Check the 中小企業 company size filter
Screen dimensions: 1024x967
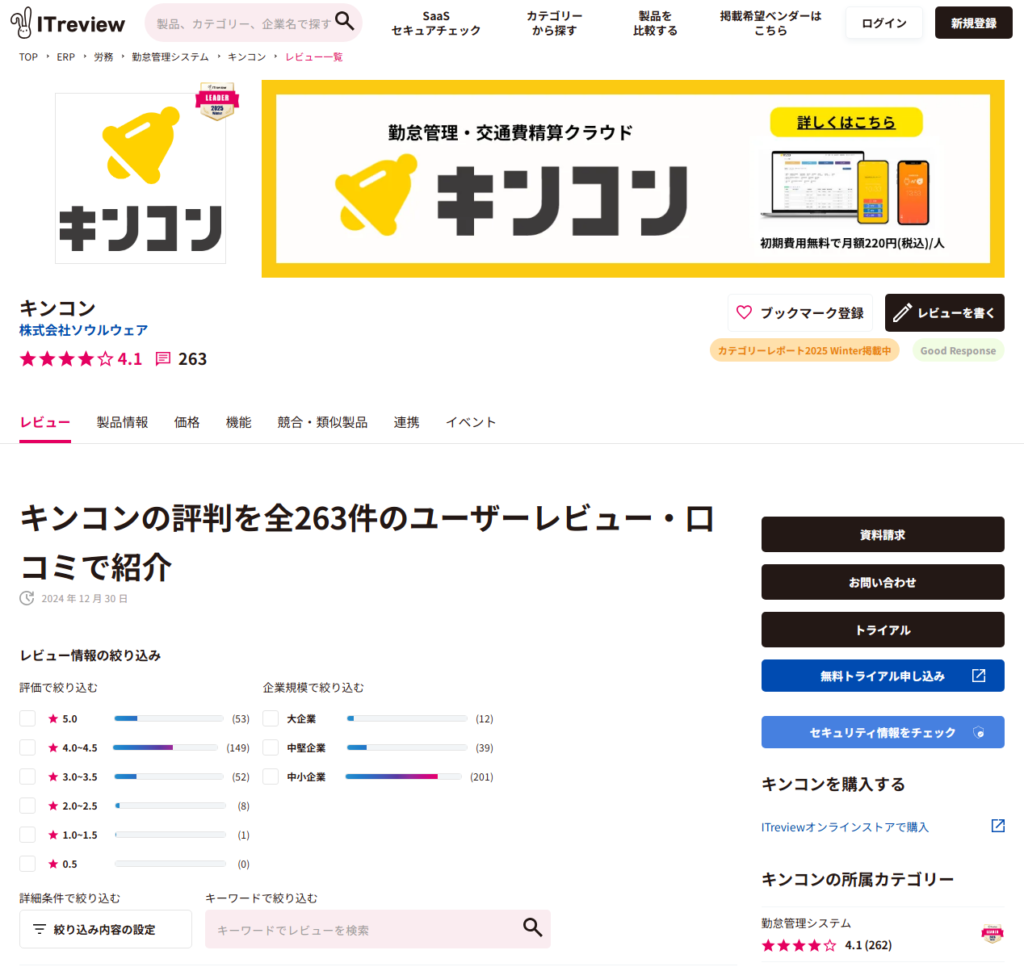[270, 776]
